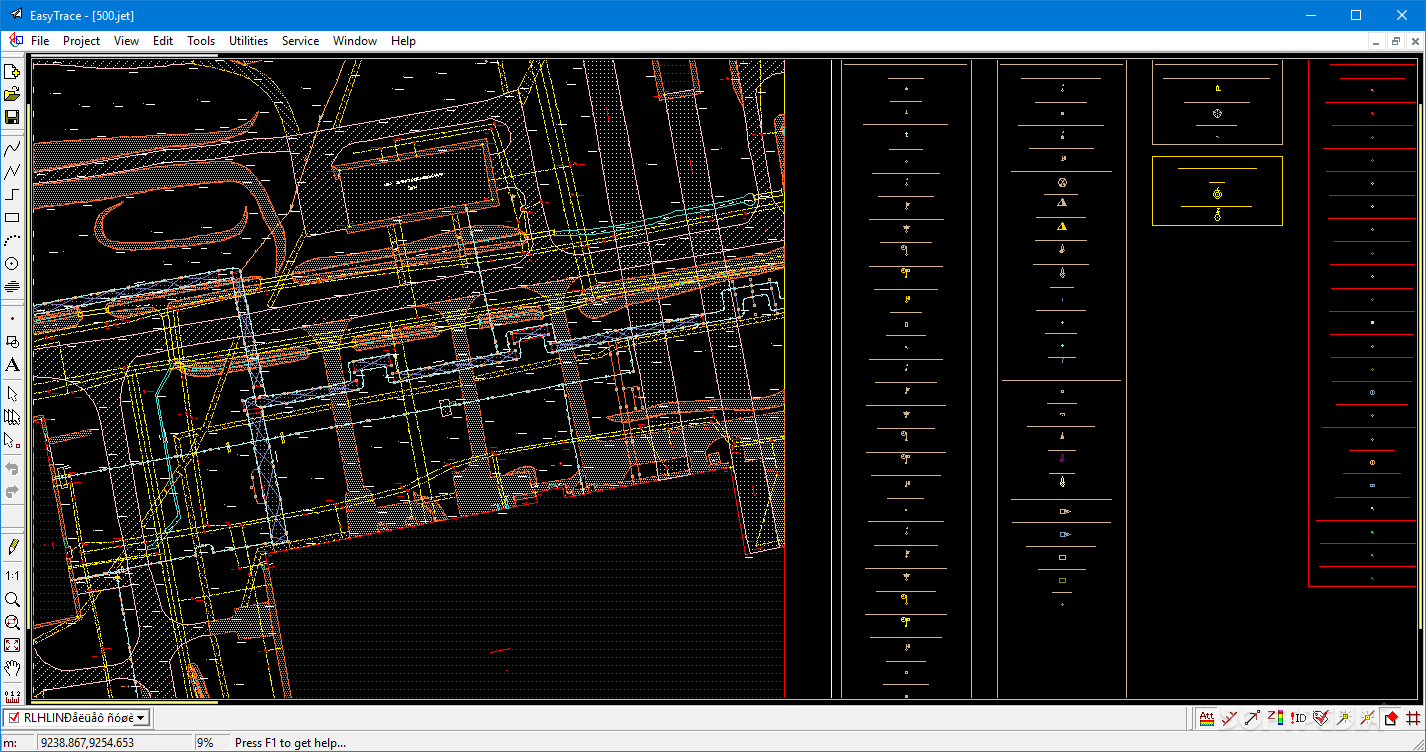The width and height of the screenshot is (1426, 752).
Task: Save the project with the floppy disk icon
Action: 12,118
